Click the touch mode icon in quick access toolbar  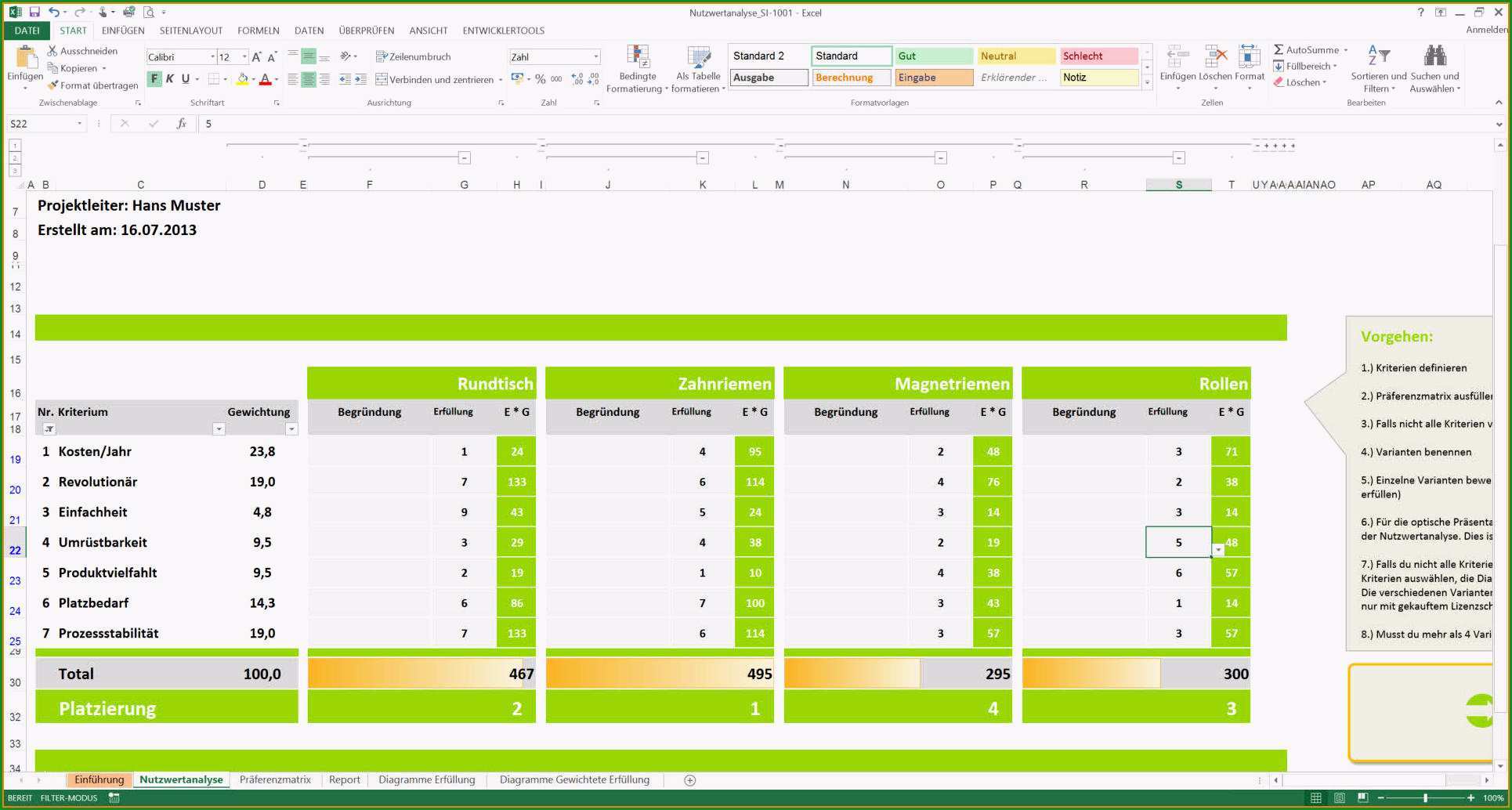tap(103, 12)
